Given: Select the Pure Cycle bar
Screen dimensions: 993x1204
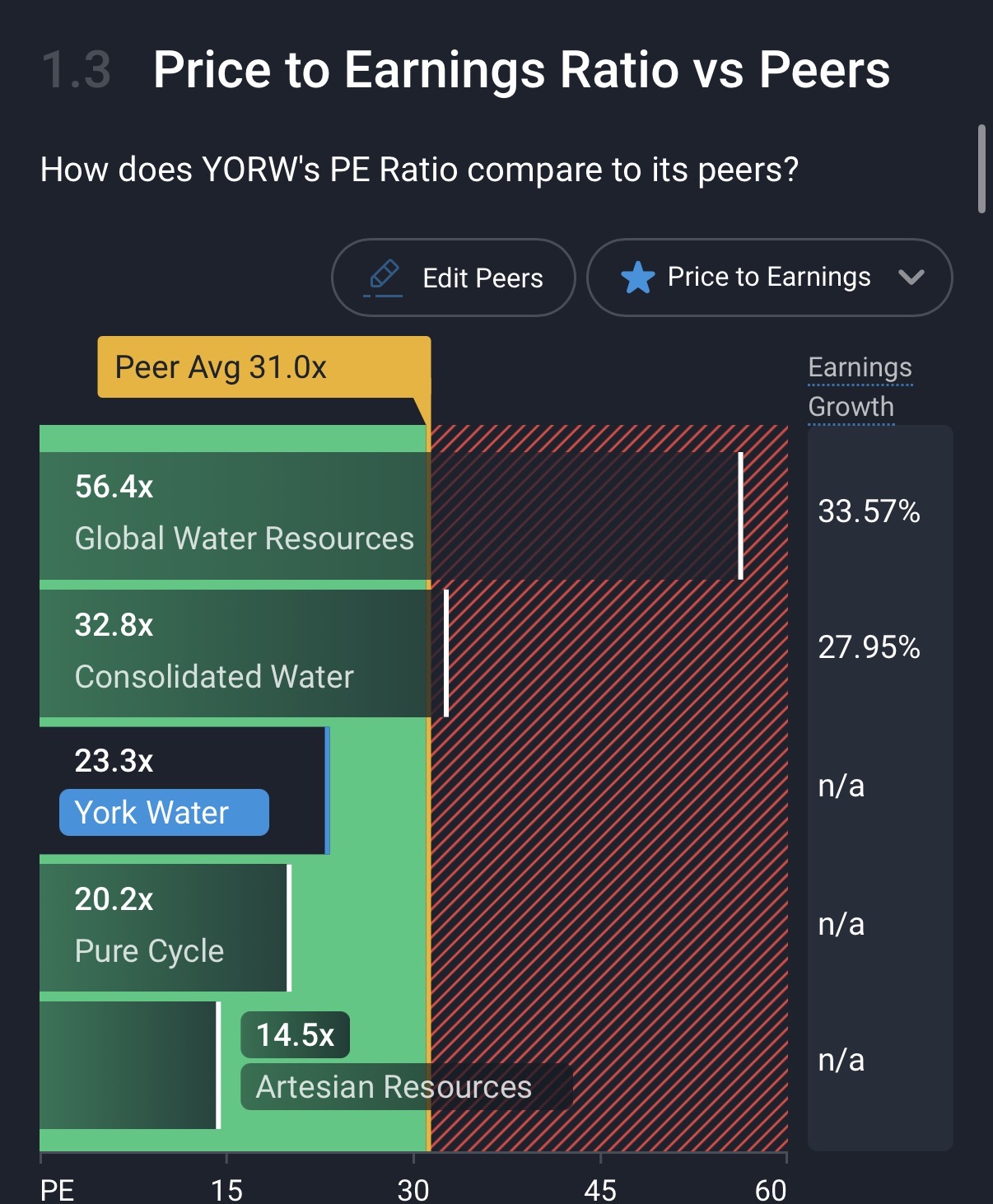Looking at the screenshot, I should point(165,927).
